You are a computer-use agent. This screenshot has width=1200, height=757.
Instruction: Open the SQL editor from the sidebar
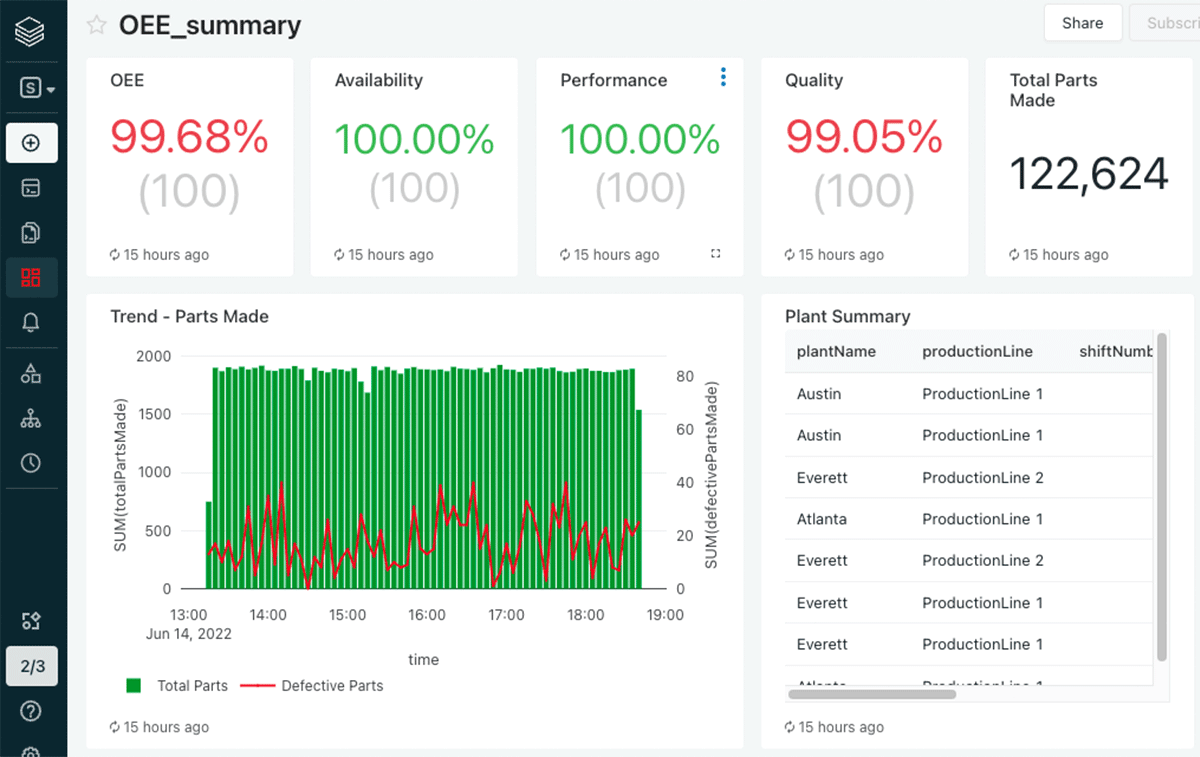(31, 188)
